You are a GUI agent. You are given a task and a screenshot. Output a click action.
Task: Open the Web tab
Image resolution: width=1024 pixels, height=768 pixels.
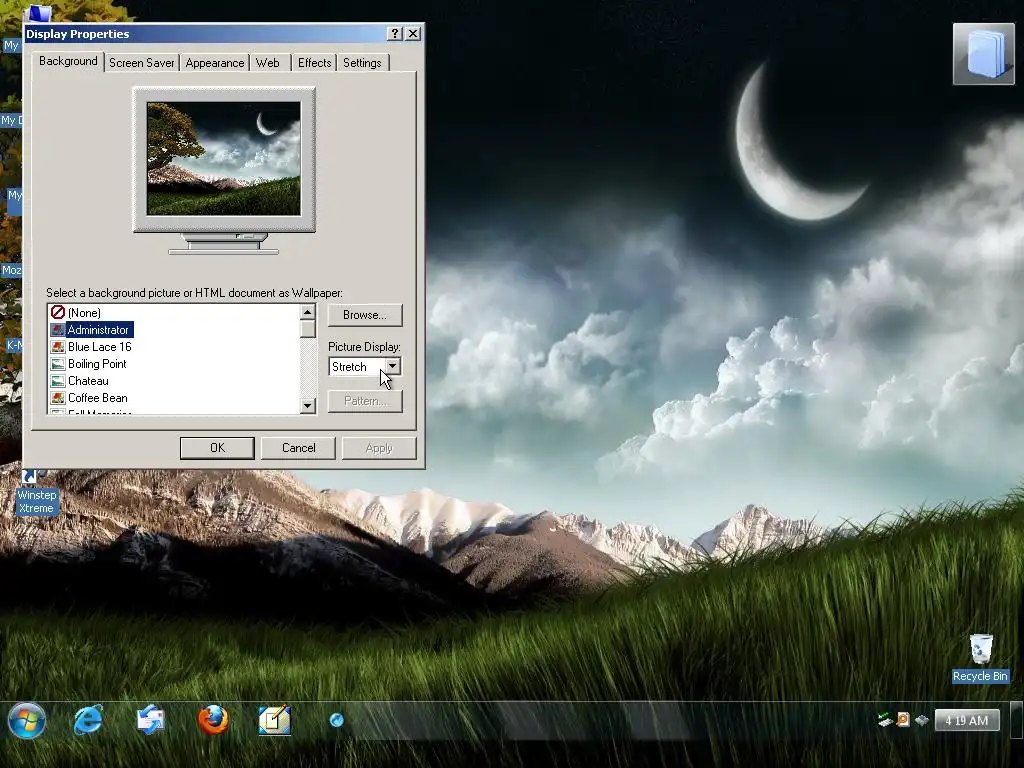(268, 63)
